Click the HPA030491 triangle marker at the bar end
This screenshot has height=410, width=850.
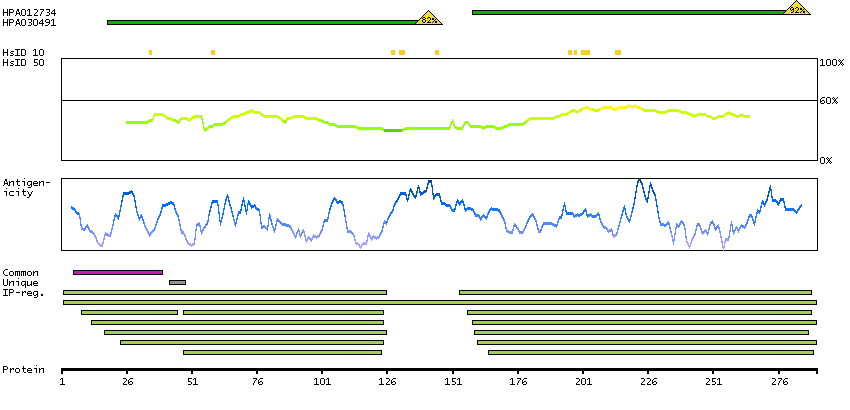click(x=429, y=18)
